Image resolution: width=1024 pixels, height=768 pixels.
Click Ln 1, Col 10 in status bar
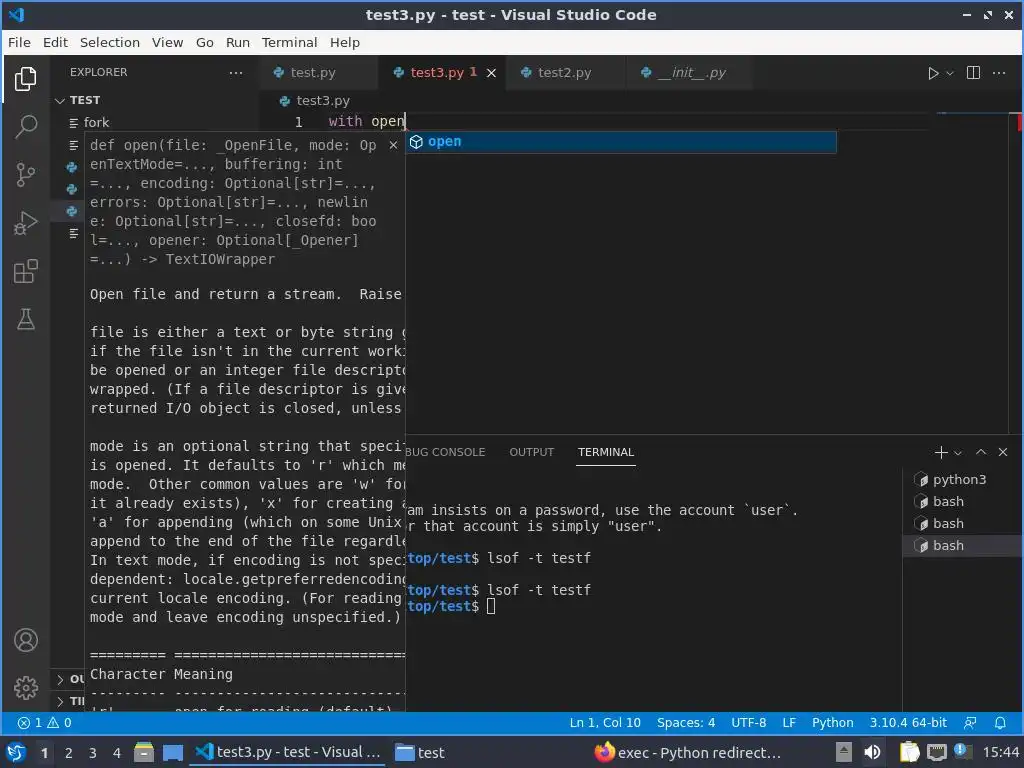605,723
